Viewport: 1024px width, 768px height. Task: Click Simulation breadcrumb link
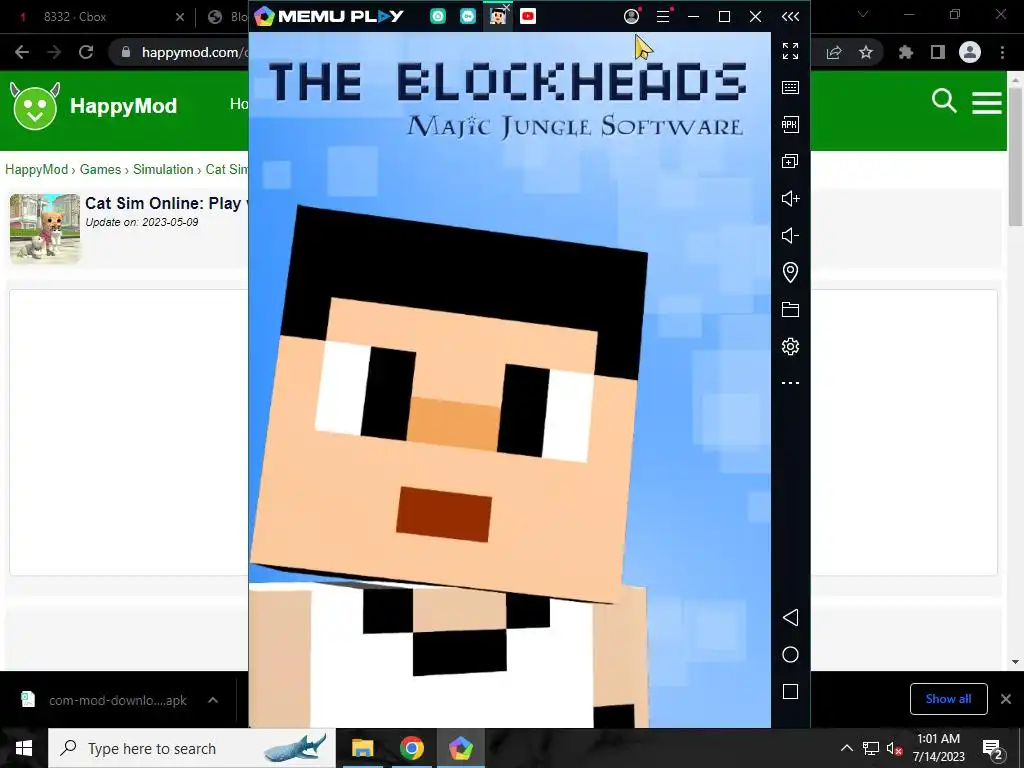pos(163,169)
